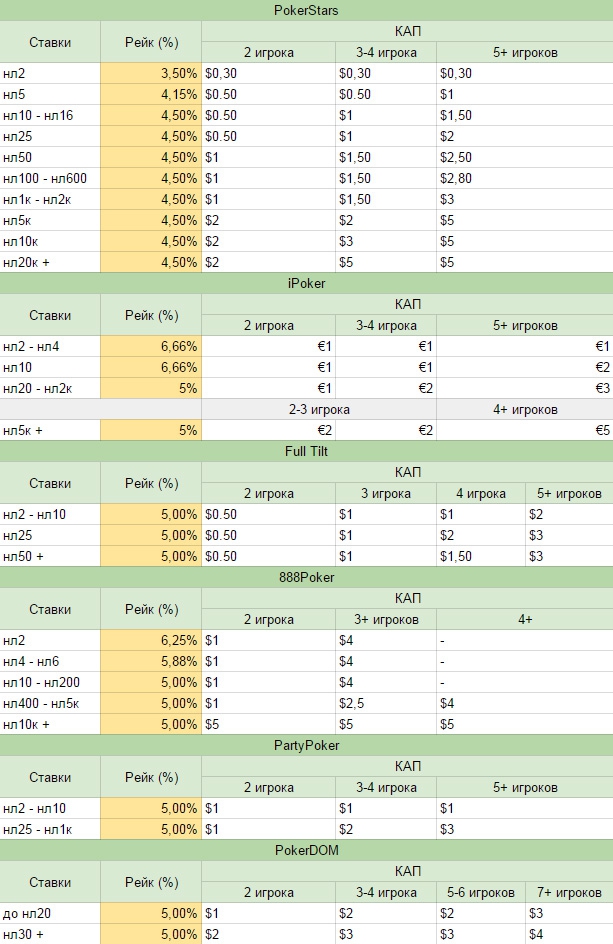
Task: Select the iPoker нл5к + row label
Action: point(50,430)
